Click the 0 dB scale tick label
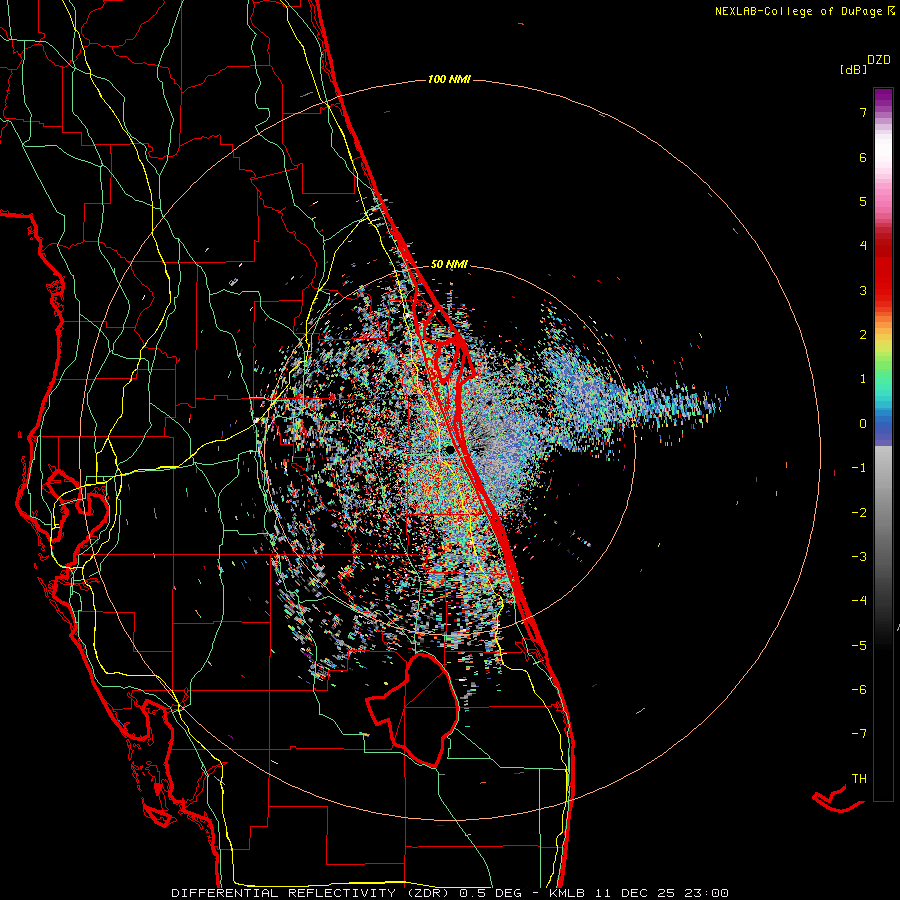This screenshot has width=900, height=900. 863,424
